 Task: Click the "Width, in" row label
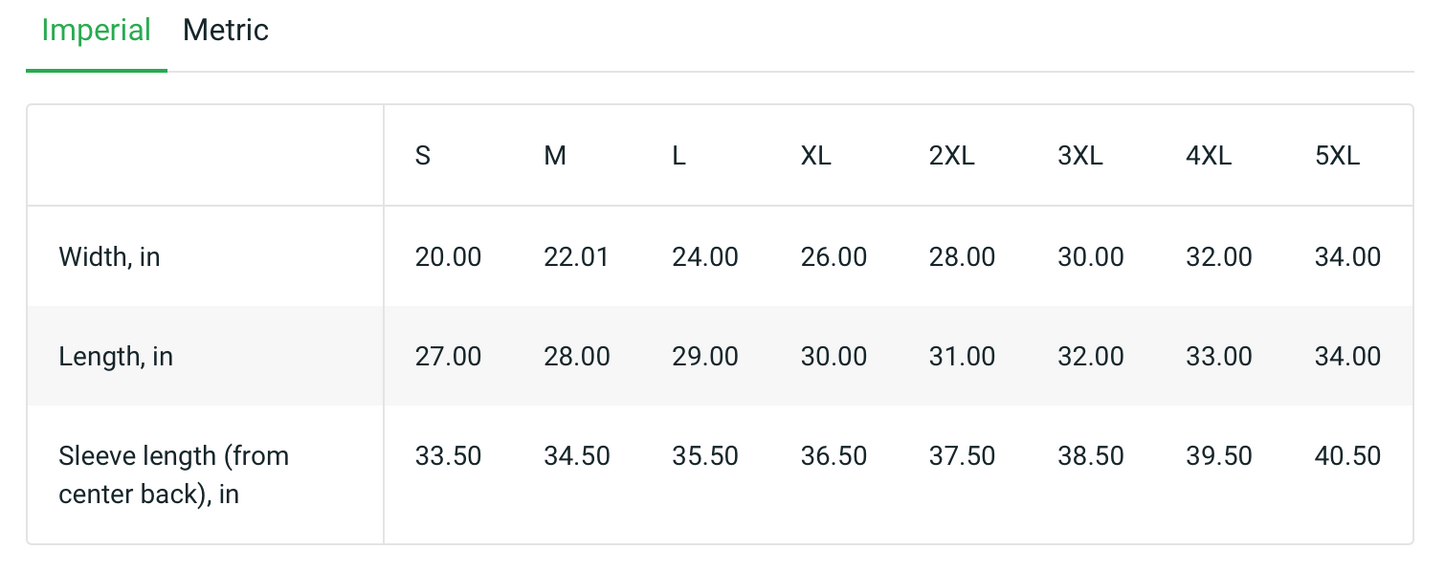(x=110, y=257)
